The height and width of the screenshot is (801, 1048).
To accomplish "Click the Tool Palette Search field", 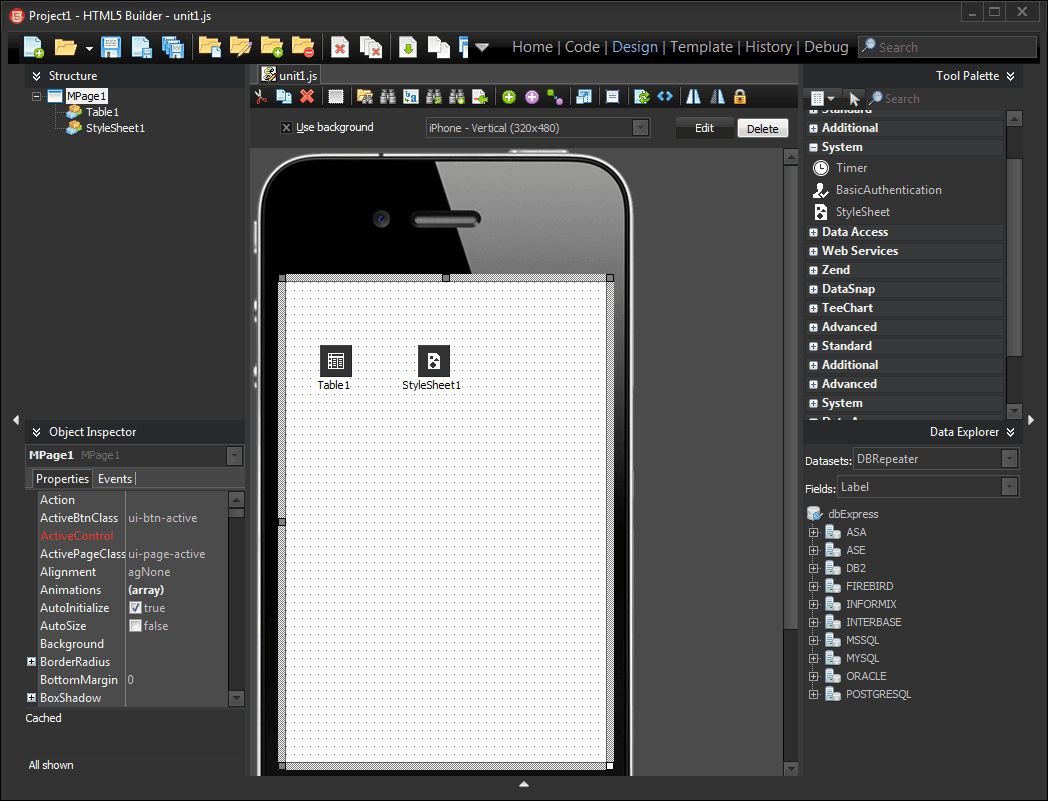I will (x=935, y=98).
